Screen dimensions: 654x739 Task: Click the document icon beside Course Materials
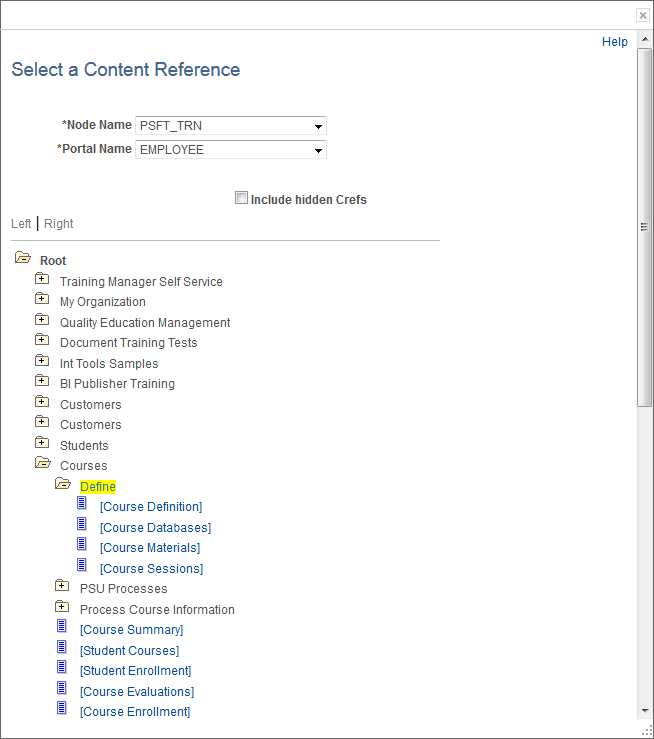click(82, 544)
